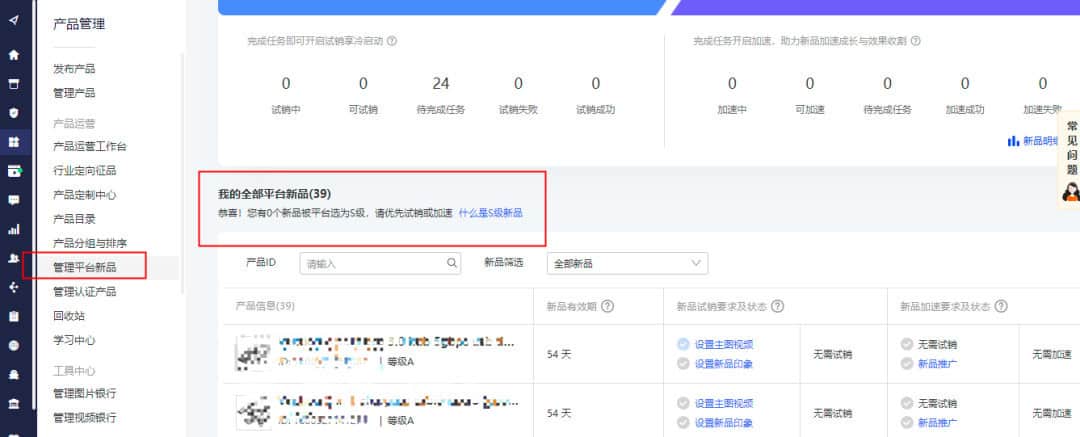Click the 加速成功 count of 0

(x=965, y=84)
